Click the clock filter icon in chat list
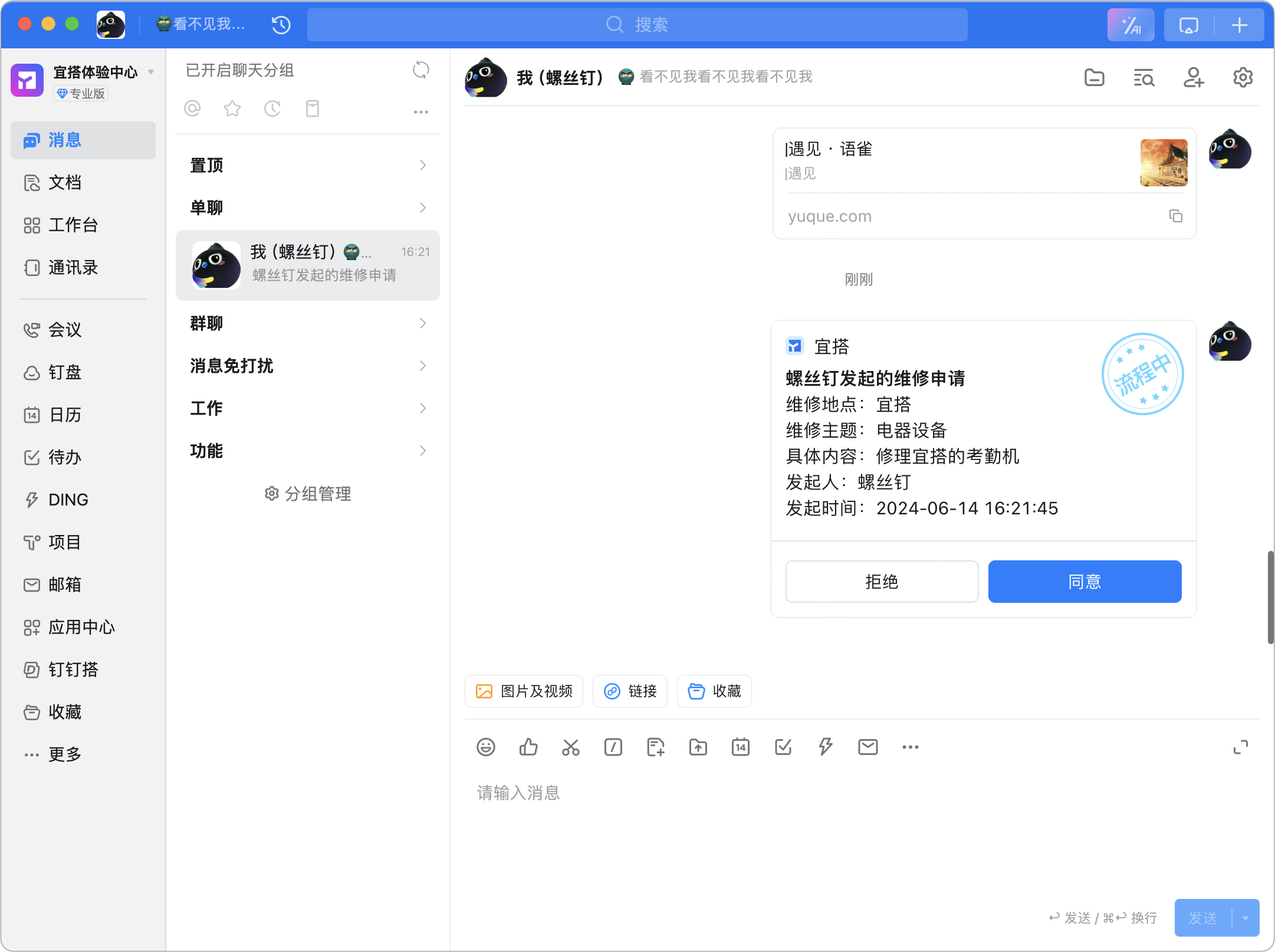This screenshot has width=1275, height=952. 272,109
